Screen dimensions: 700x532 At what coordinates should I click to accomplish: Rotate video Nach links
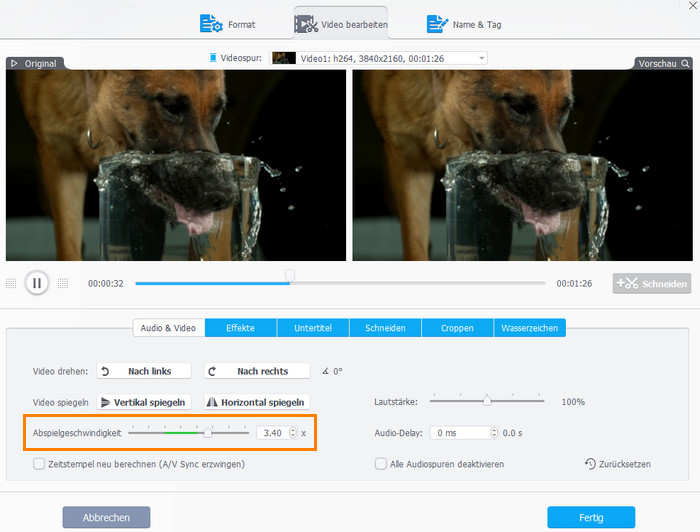click(x=144, y=371)
